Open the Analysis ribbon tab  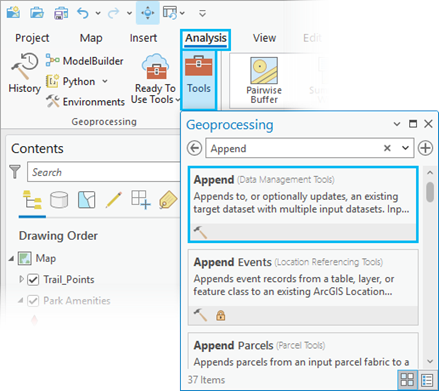(x=206, y=38)
